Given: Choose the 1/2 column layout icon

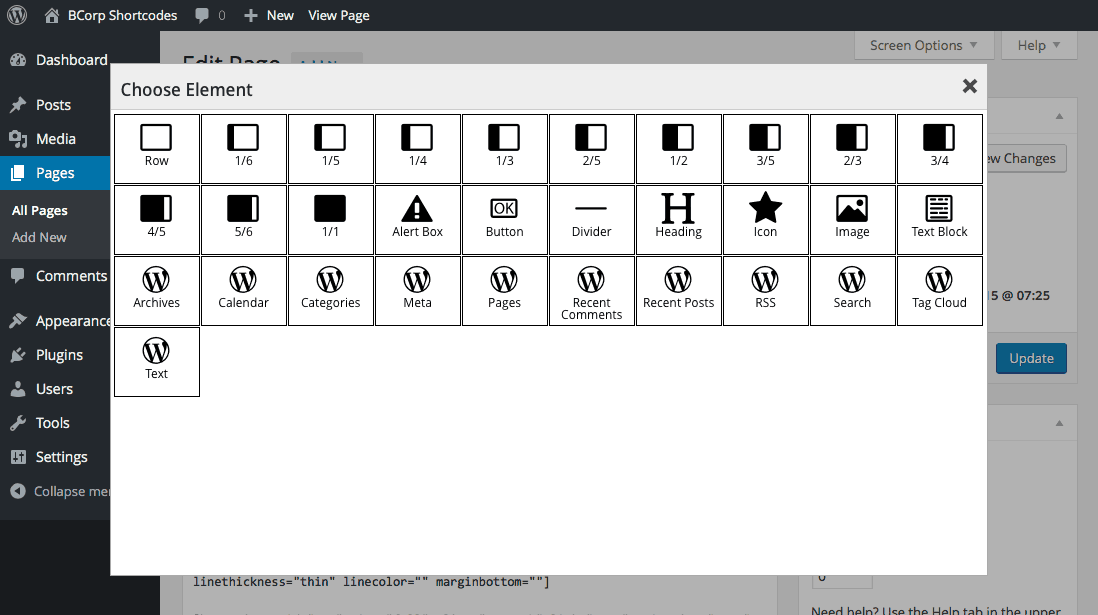Looking at the screenshot, I should [x=678, y=148].
